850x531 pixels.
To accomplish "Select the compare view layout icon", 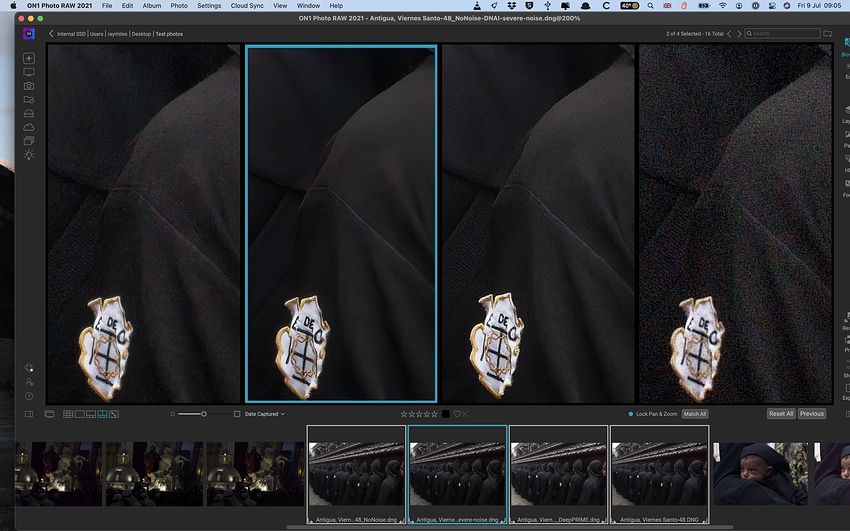I will pyautogui.click(x=102, y=414).
